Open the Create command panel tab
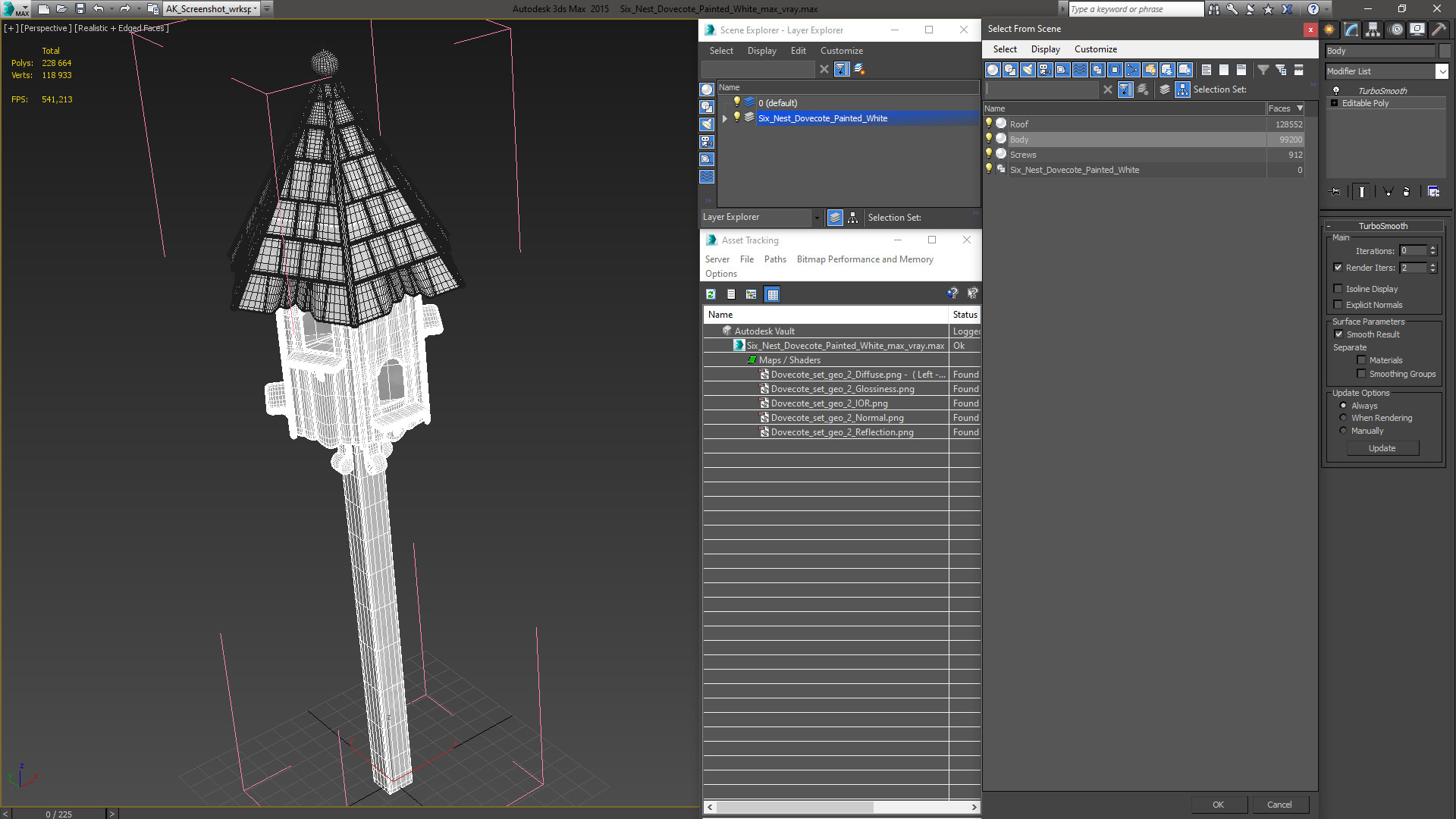 tap(1329, 30)
